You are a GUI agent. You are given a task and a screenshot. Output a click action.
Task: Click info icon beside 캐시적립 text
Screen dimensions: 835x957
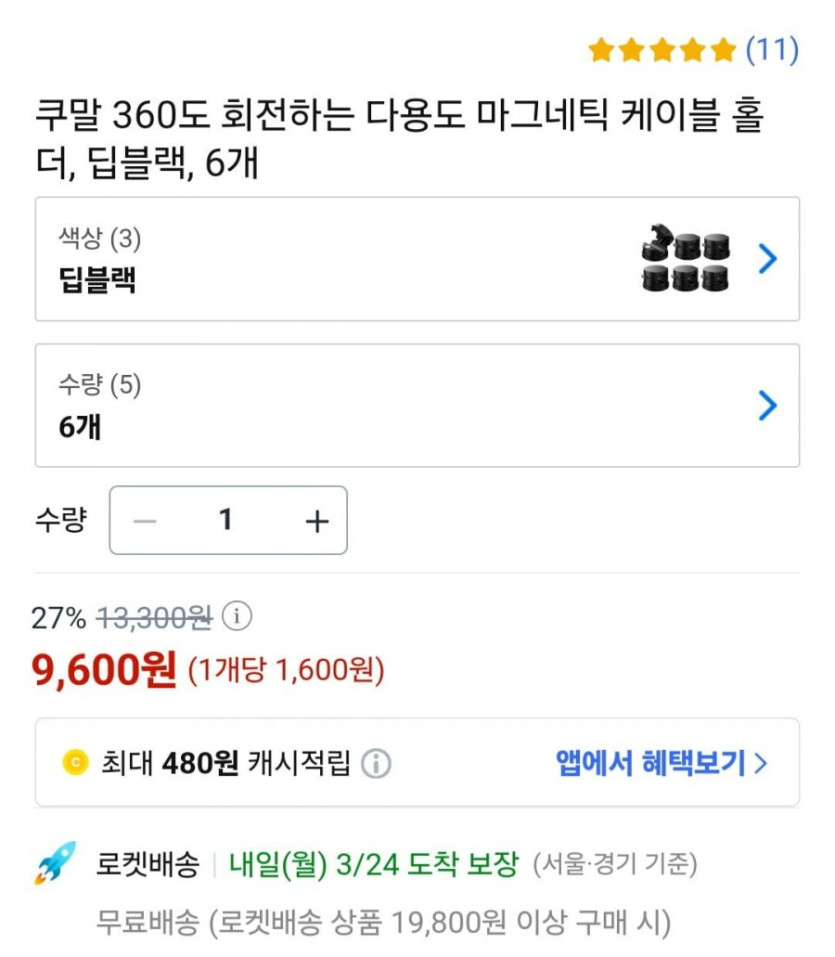pyautogui.click(x=375, y=764)
